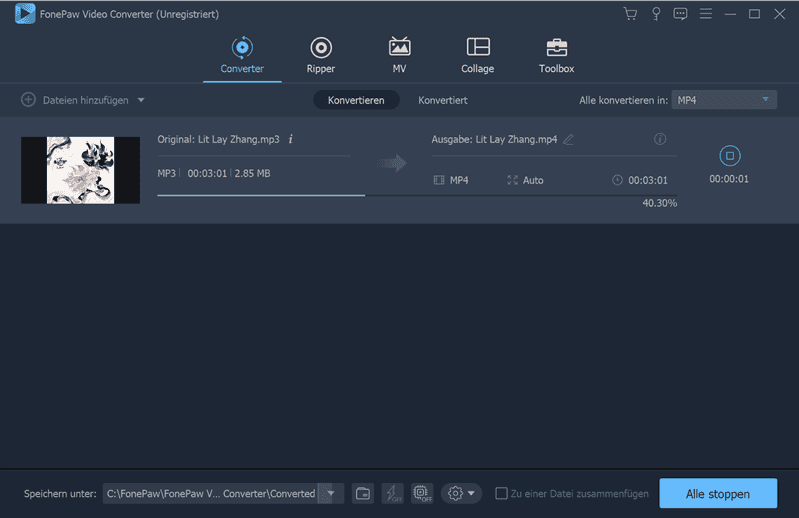799x518 pixels.
Task: Toggle the lightning acceleration icon
Action: coord(392,494)
